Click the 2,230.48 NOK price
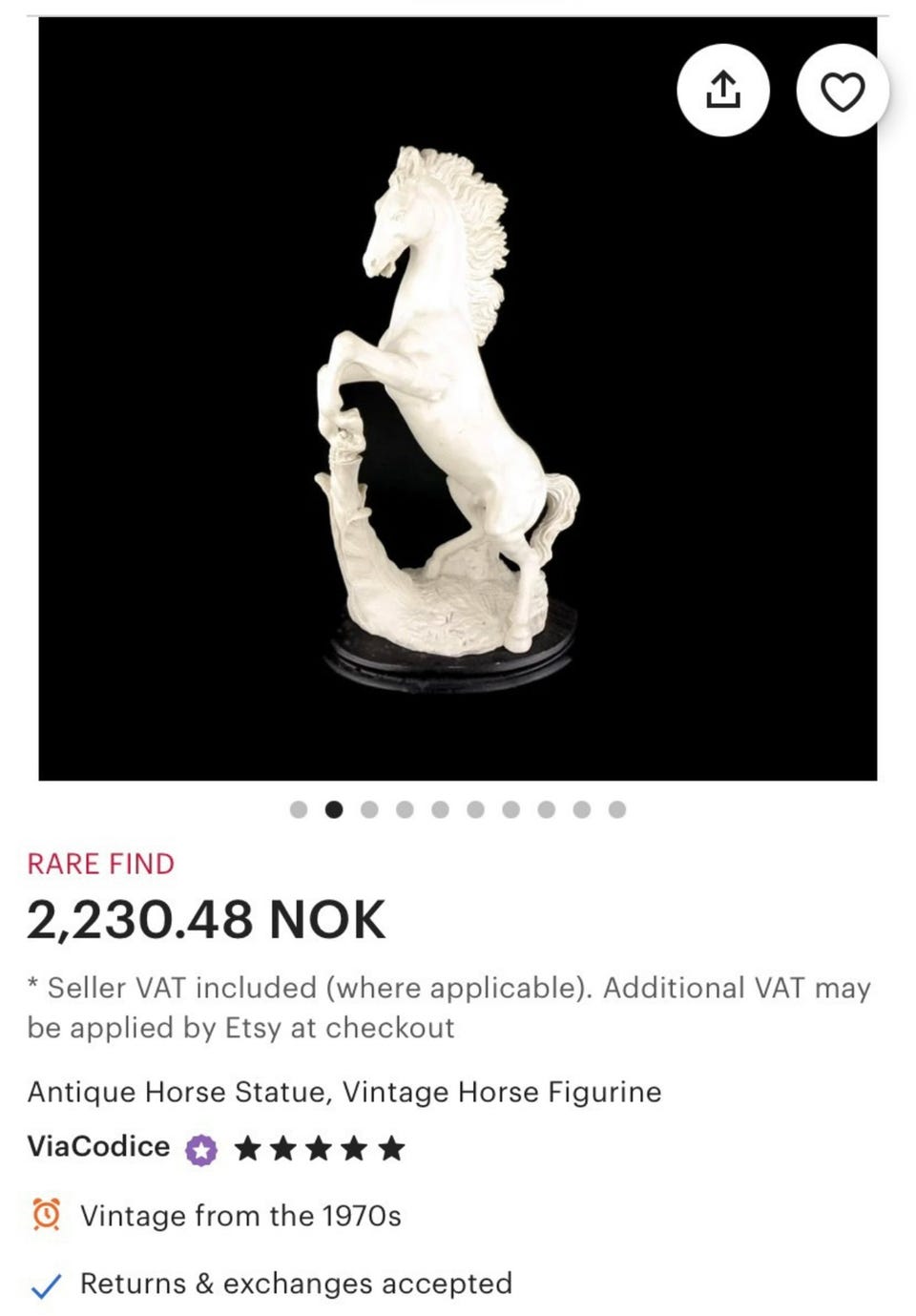 [206, 920]
